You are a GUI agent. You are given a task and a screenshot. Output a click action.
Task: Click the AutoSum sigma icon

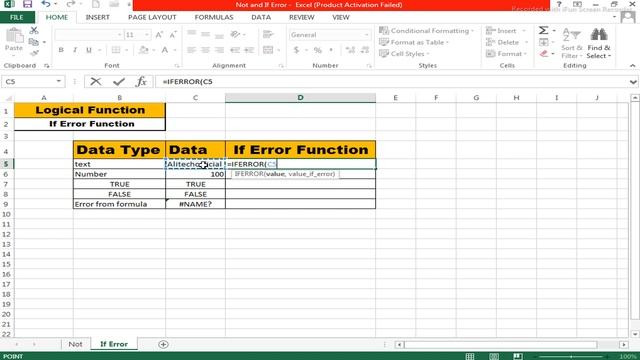pos(543,30)
